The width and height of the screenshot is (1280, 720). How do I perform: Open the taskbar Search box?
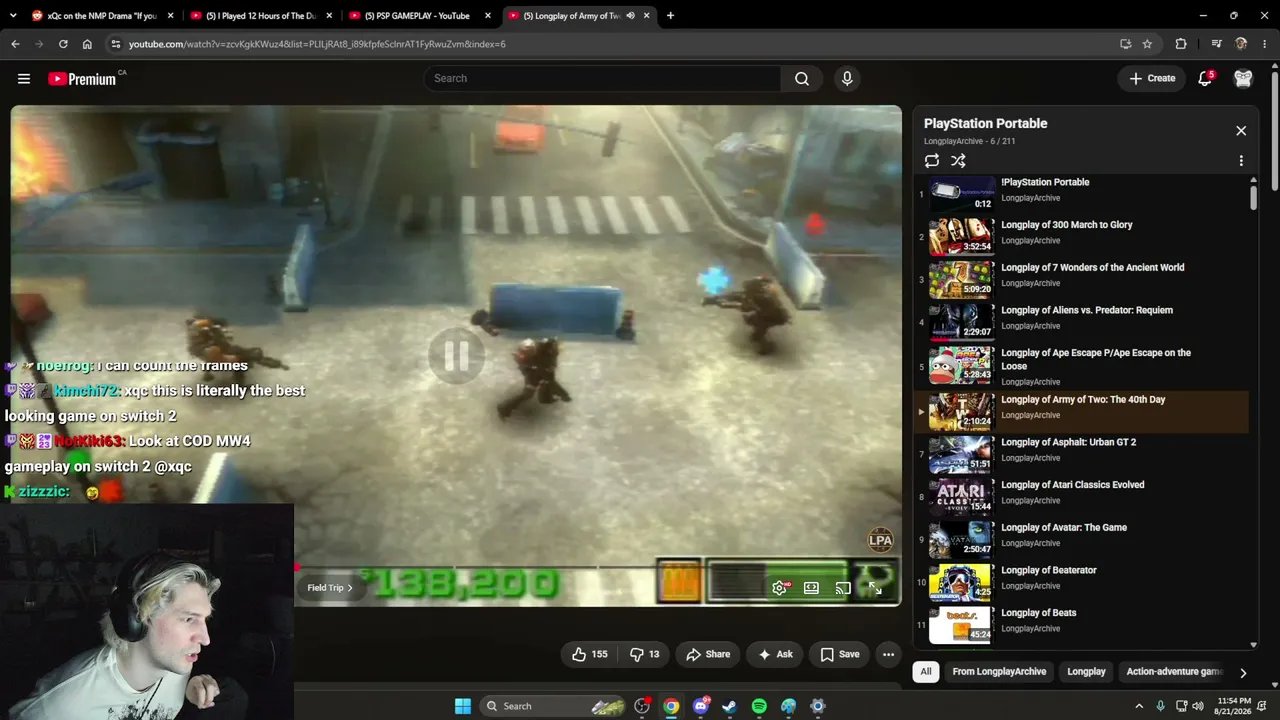tap(551, 706)
